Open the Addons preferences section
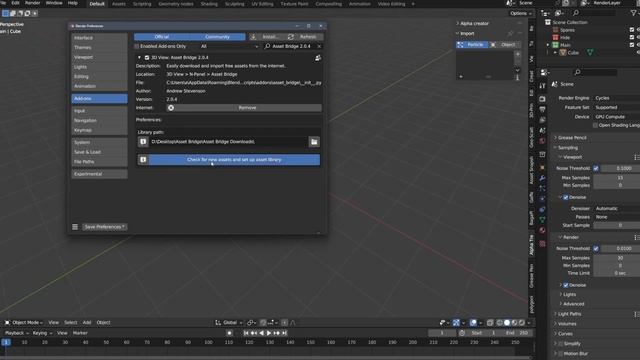Image resolution: width=640 pixels, height=360 pixels. coord(99,98)
